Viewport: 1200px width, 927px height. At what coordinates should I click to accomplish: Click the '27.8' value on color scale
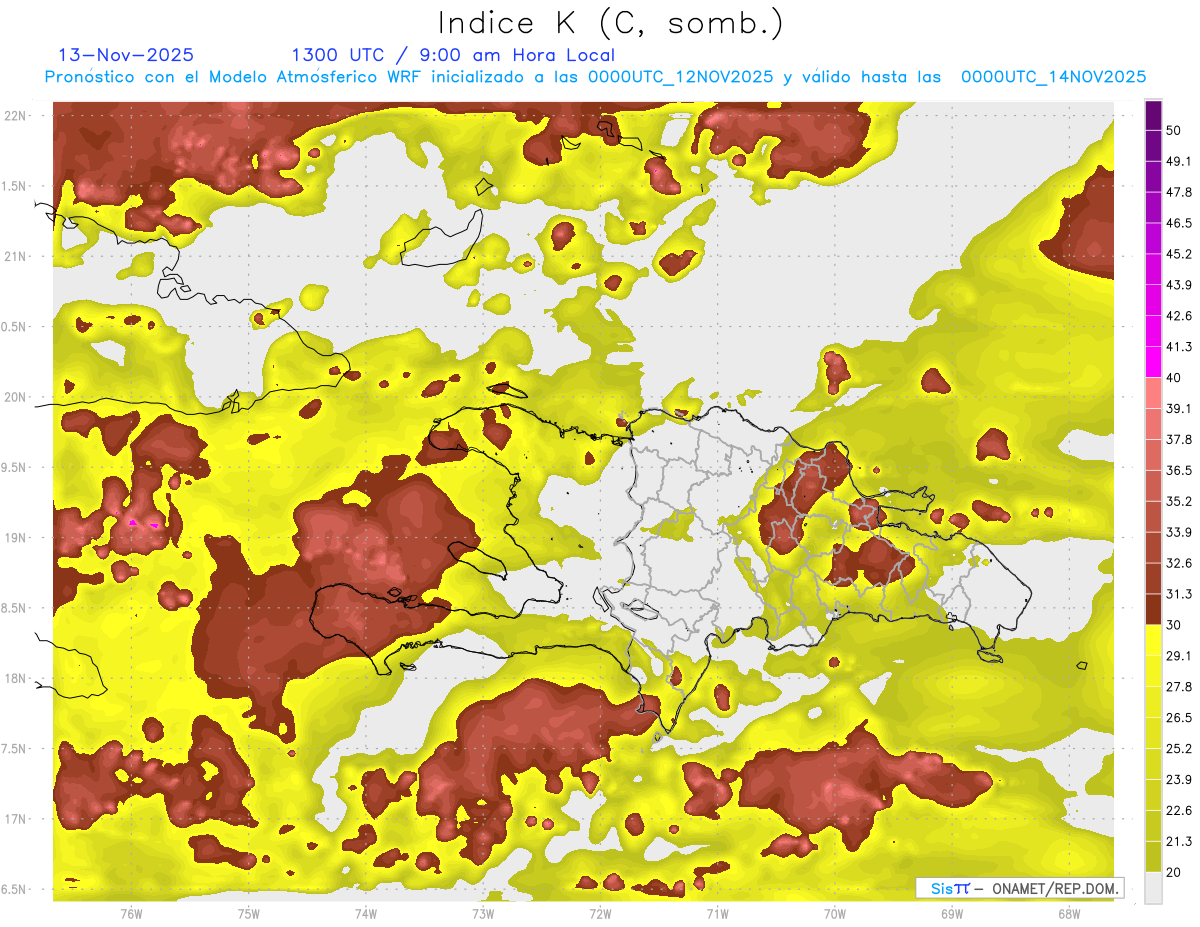[1179, 687]
